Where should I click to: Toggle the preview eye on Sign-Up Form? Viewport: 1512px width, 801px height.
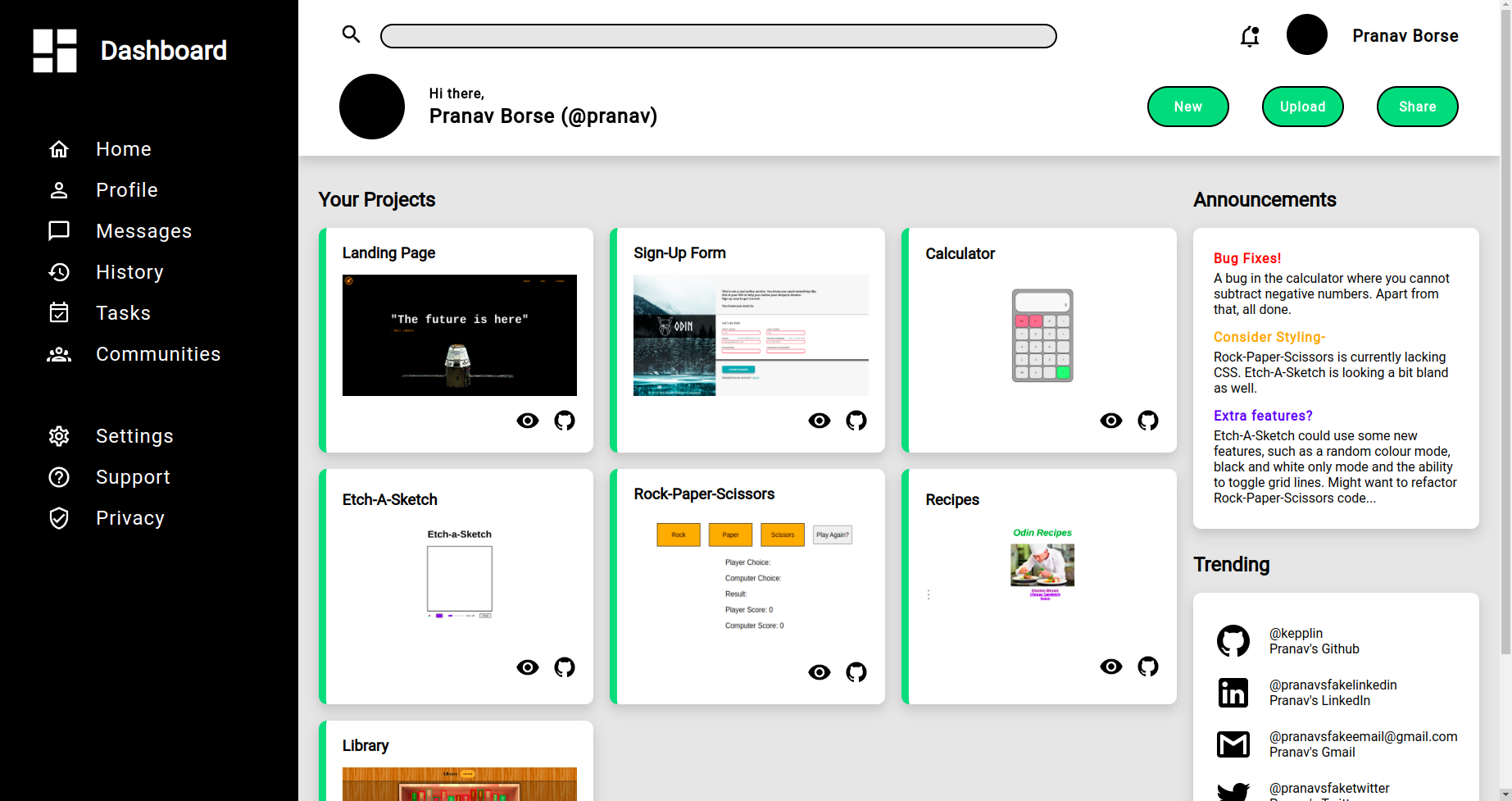(x=819, y=420)
